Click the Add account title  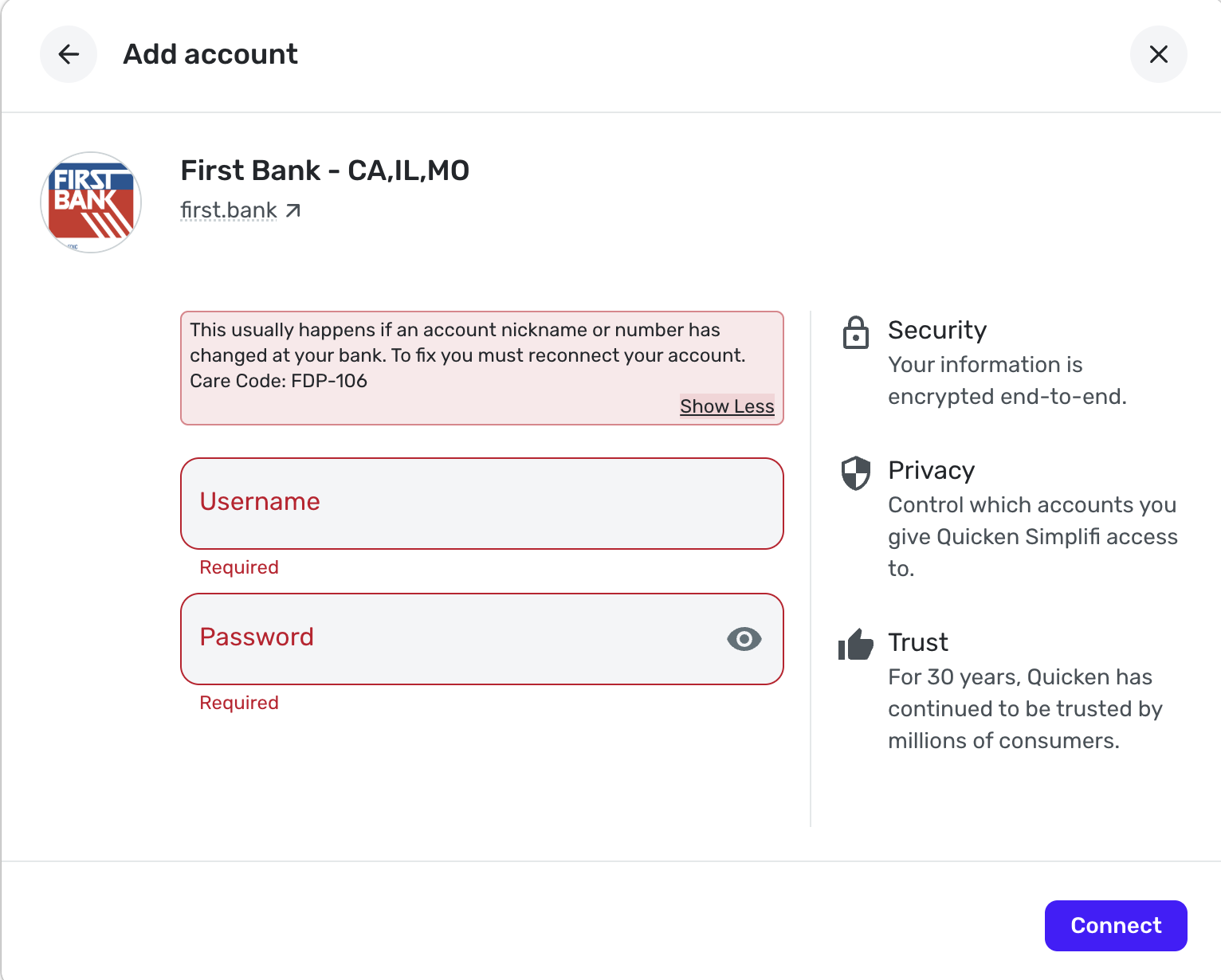(210, 54)
